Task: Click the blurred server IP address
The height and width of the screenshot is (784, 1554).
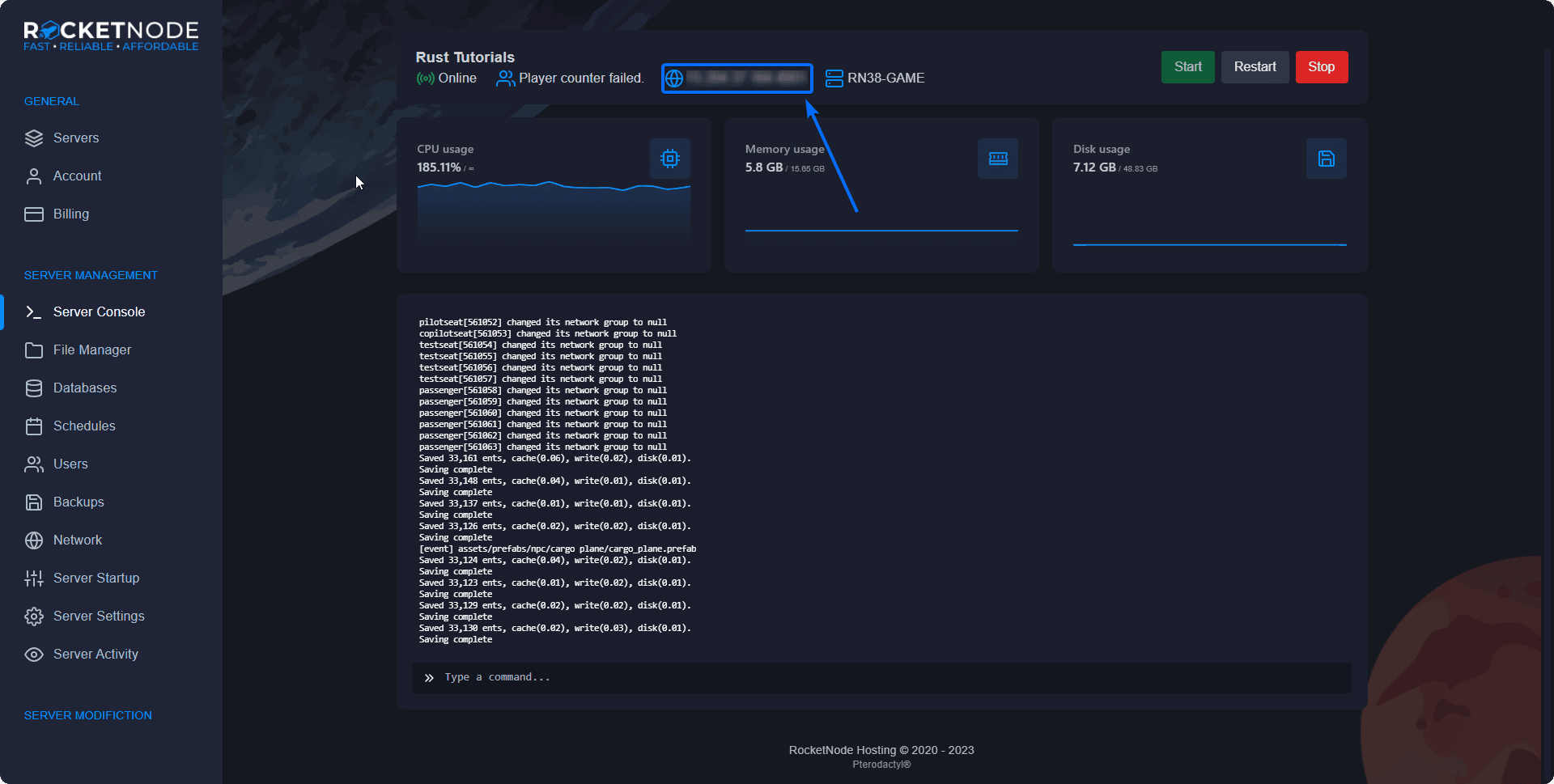Action: click(x=746, y=78)
